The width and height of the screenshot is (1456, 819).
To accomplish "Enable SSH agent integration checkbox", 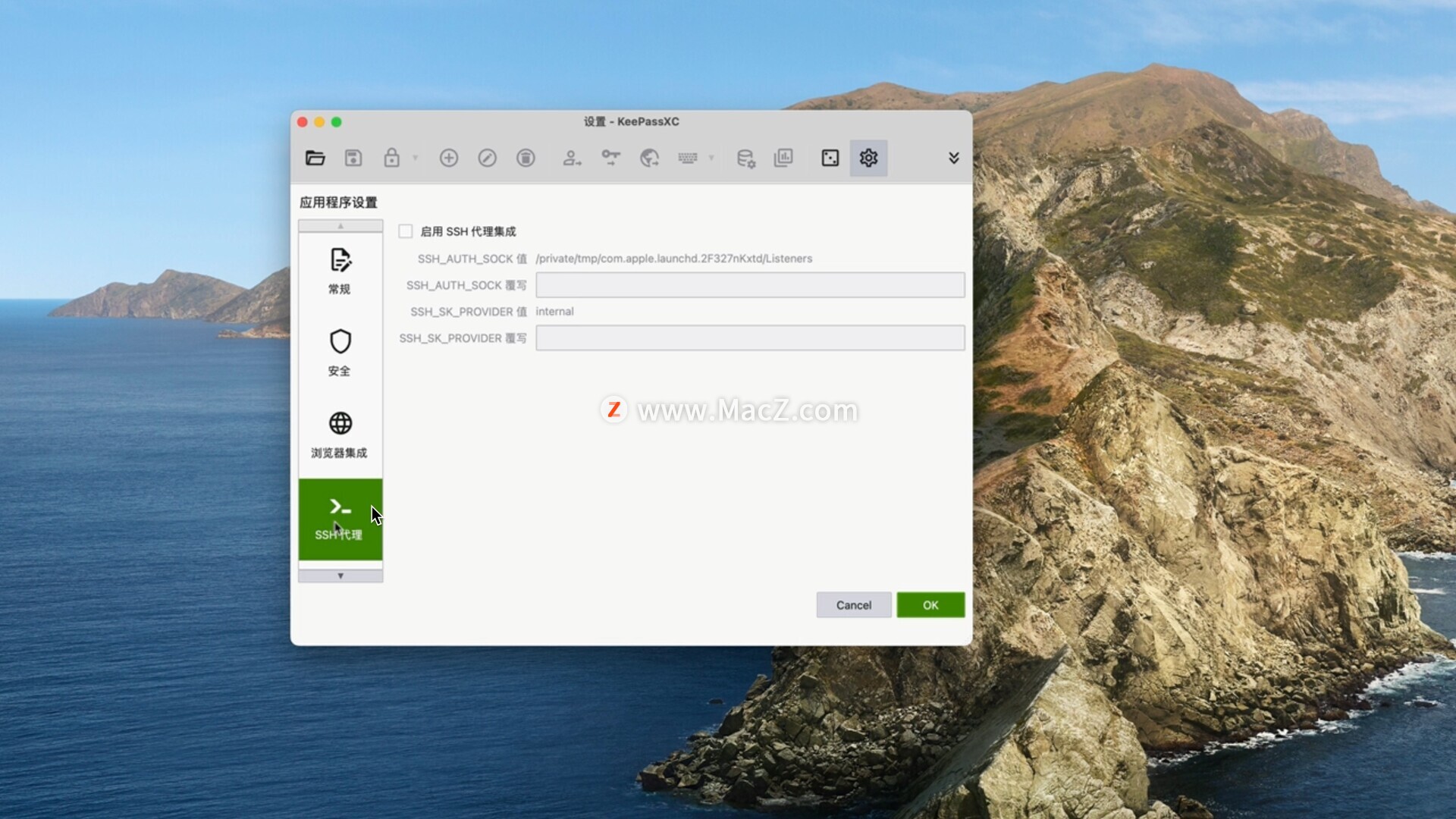I will [406, 231].
